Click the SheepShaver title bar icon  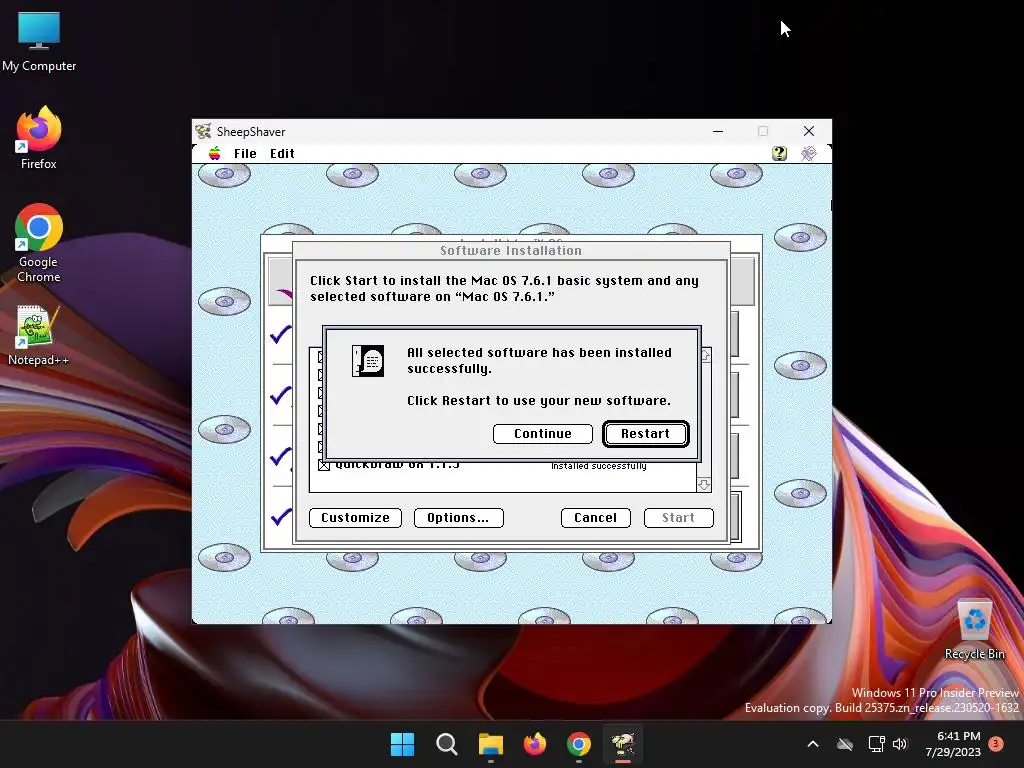pyautogui.click(x=203, y=131)
